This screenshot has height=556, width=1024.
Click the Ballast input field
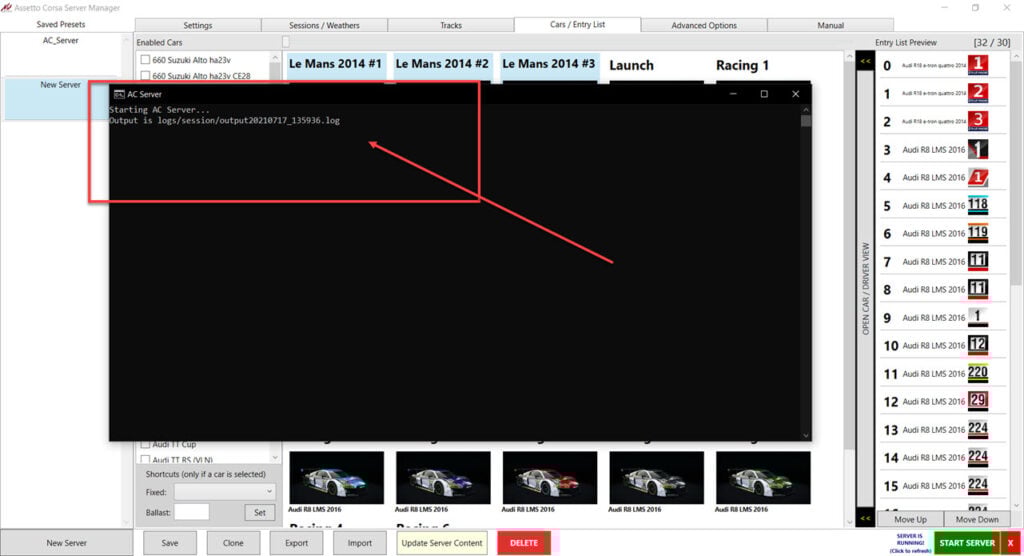[x=191, y=512]
